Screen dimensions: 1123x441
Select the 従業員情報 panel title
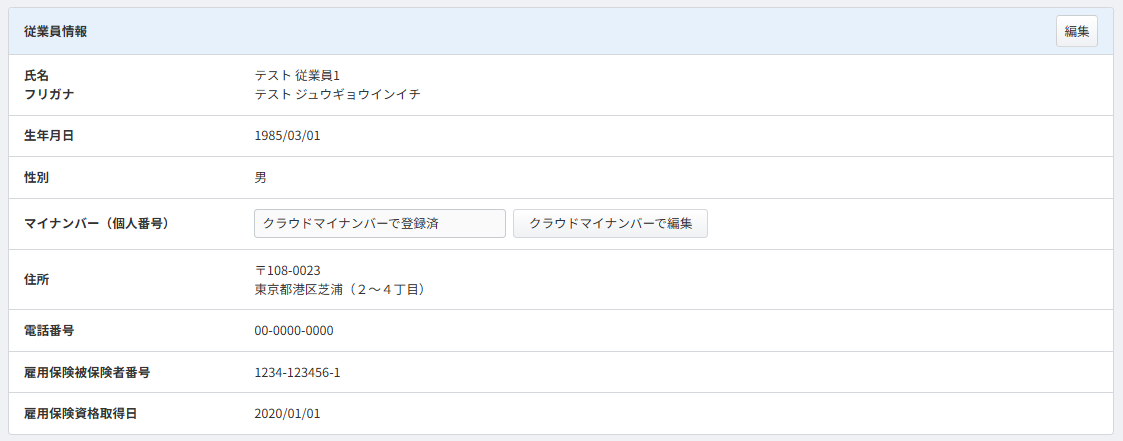[x=55, y=32]
